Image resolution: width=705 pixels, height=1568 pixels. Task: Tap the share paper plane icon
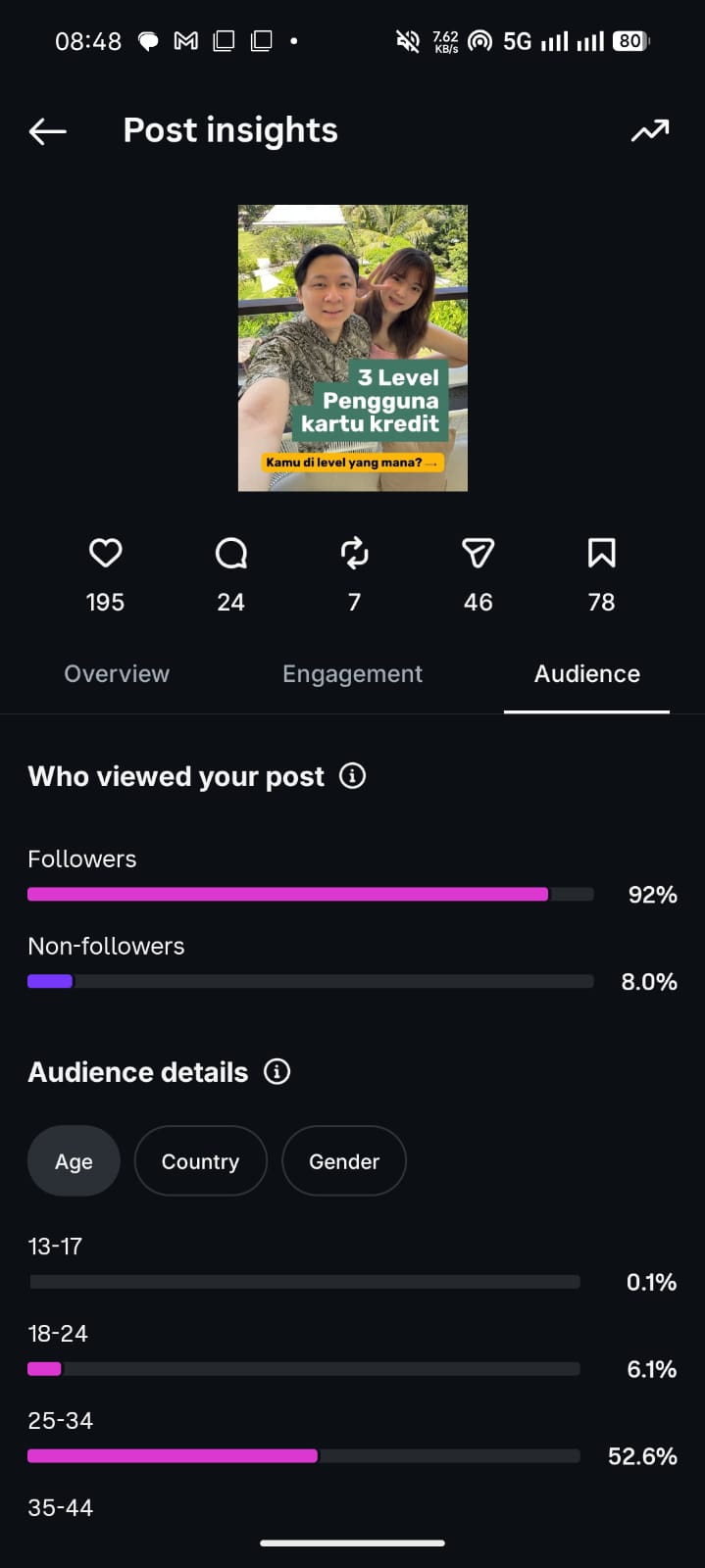tap(478, 554)
